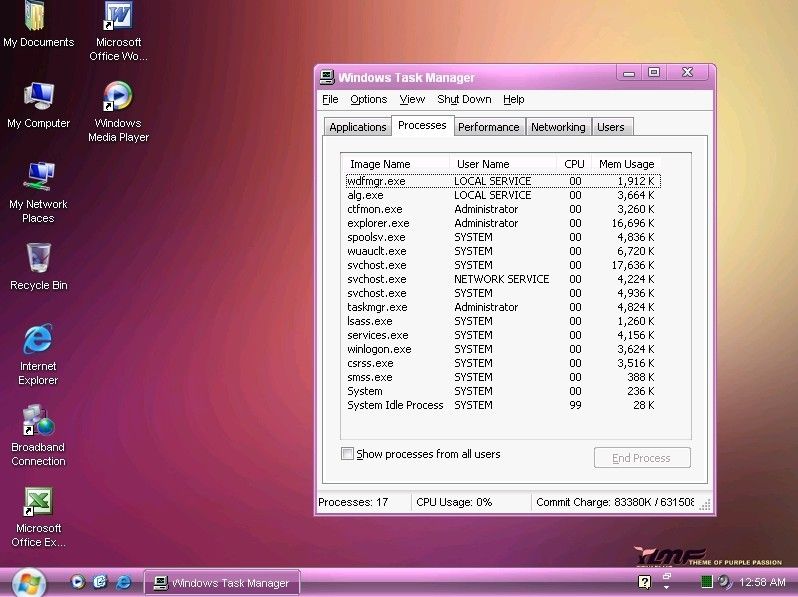Select the taskmgr.exe process

[503, 307]
